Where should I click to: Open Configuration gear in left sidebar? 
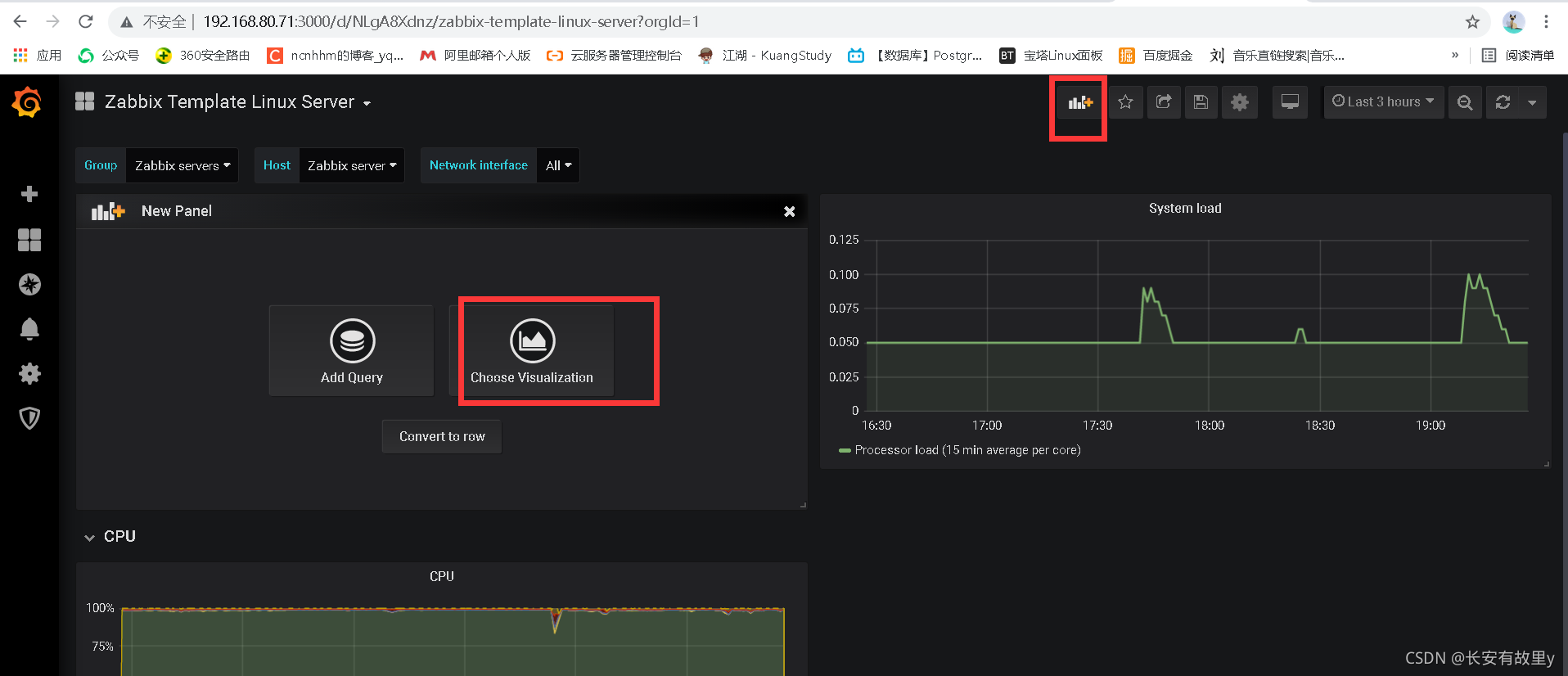29,374
